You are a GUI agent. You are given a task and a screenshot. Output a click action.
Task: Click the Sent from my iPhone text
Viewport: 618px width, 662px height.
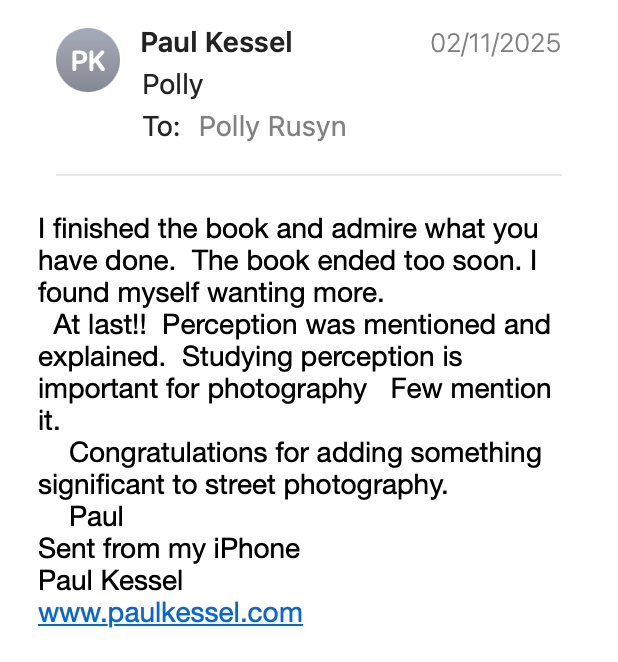click(x=169, y=549)
